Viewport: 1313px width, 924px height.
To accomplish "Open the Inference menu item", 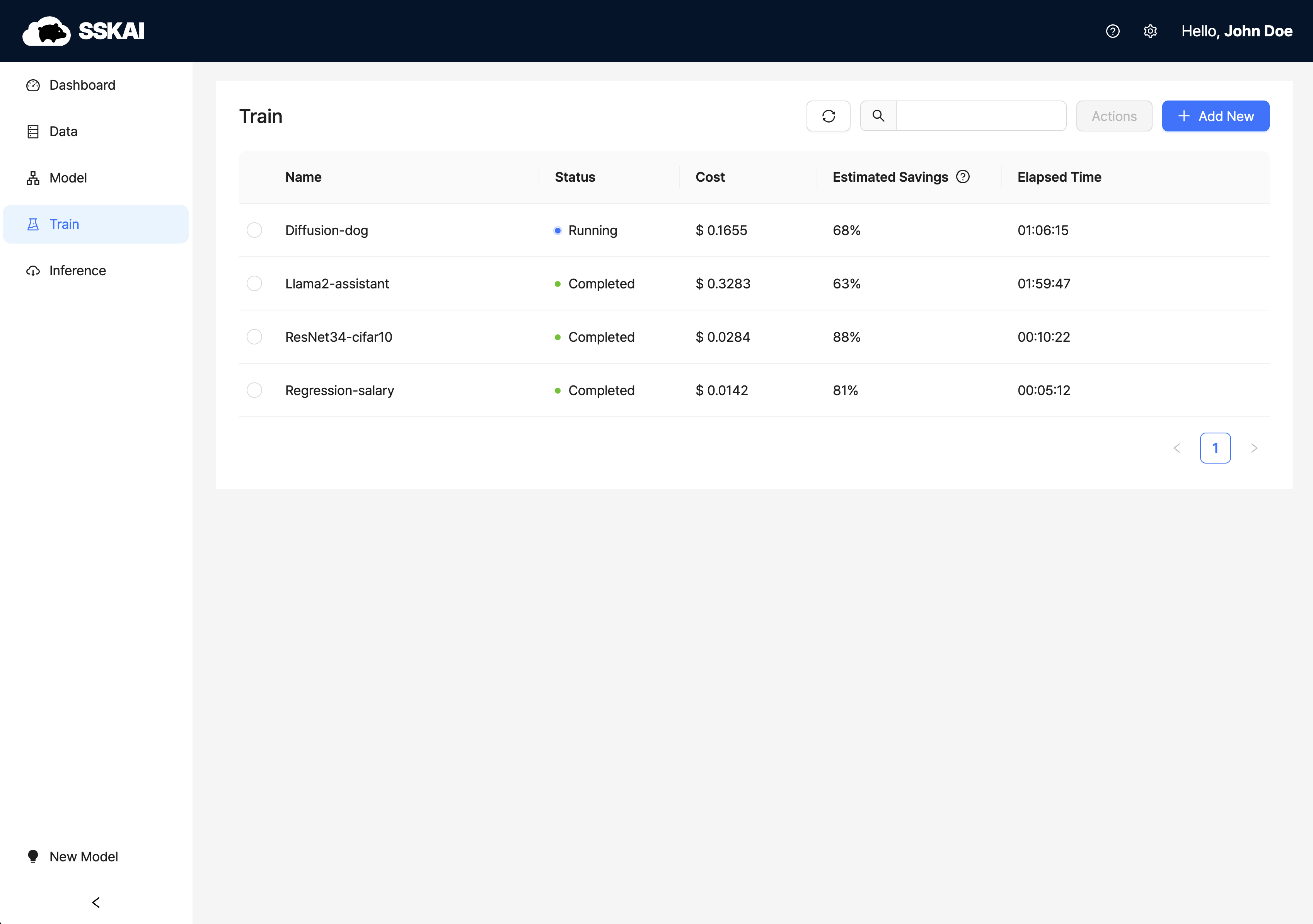I will 78,271.
